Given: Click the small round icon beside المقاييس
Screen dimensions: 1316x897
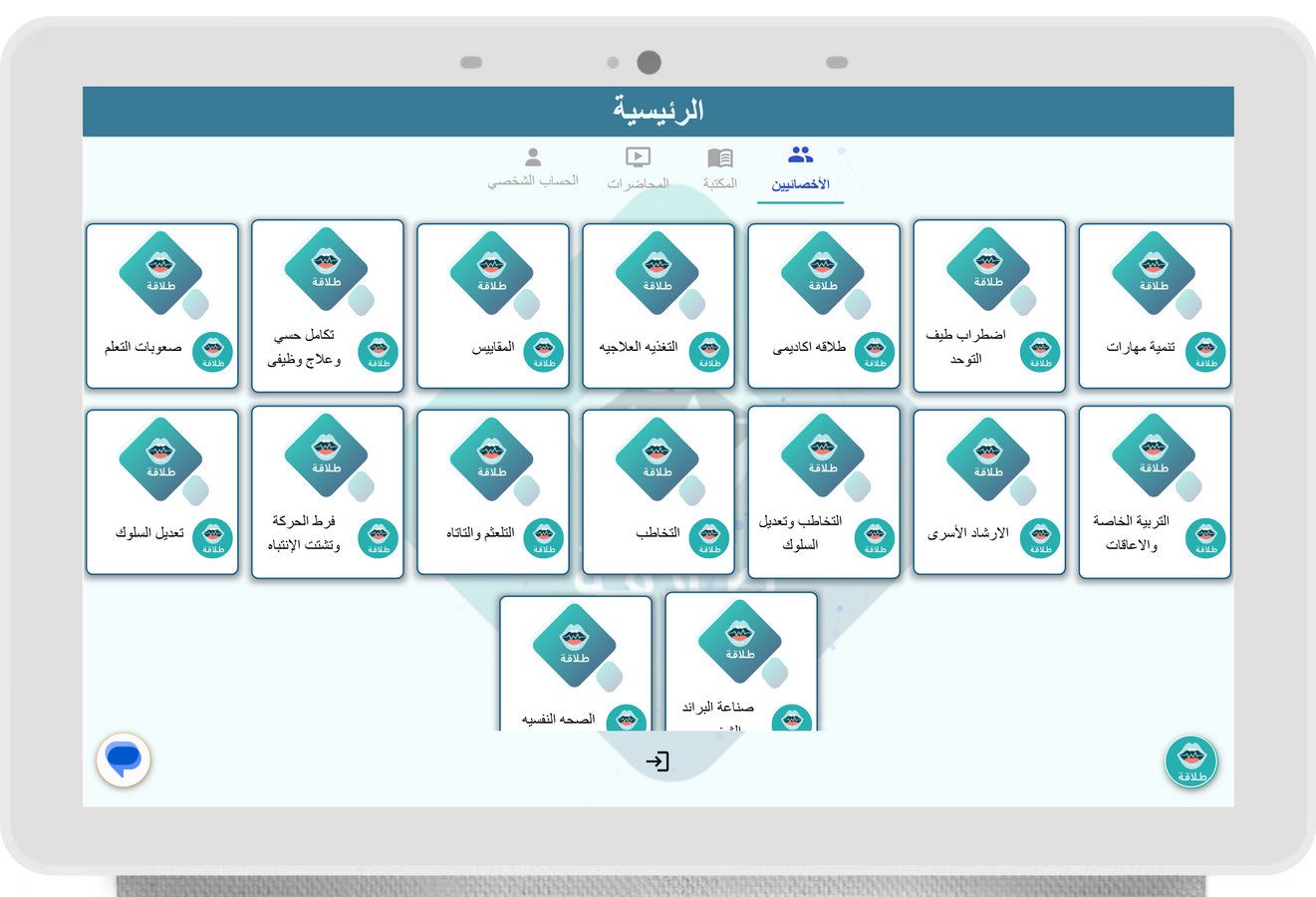Looking at the screenshot, I should tap(544, 352).
